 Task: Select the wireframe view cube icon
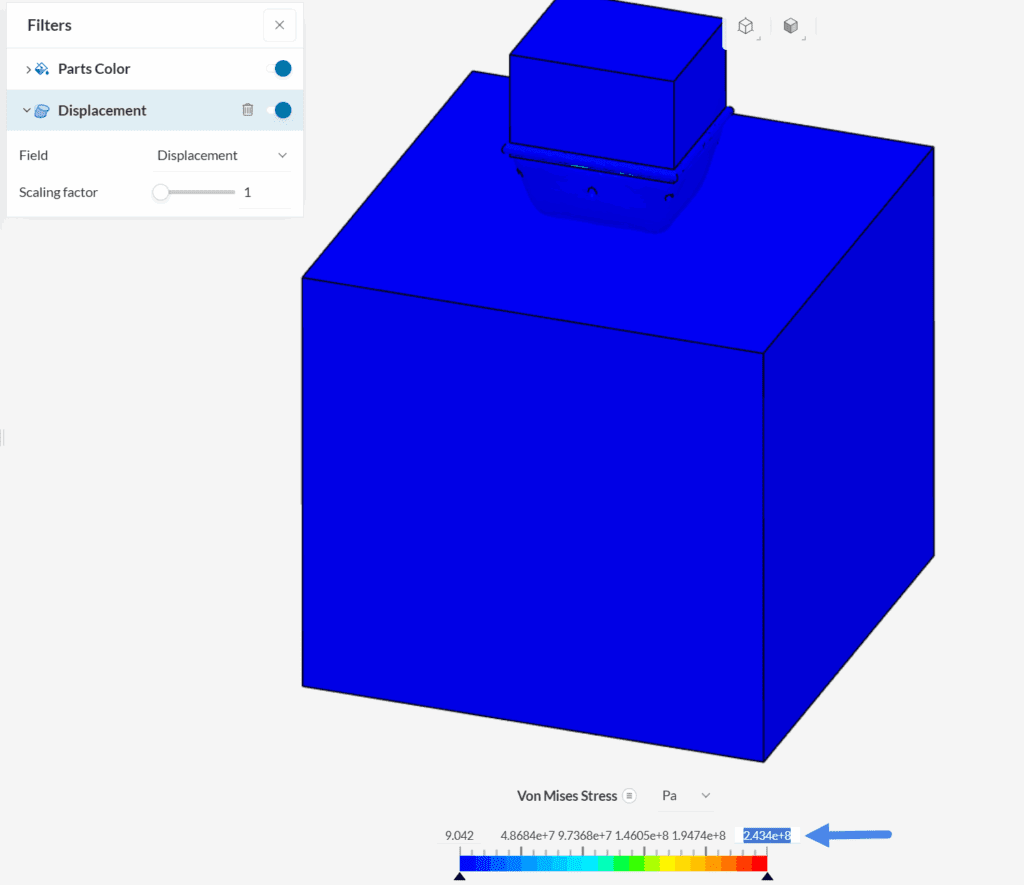coord(745,25)
